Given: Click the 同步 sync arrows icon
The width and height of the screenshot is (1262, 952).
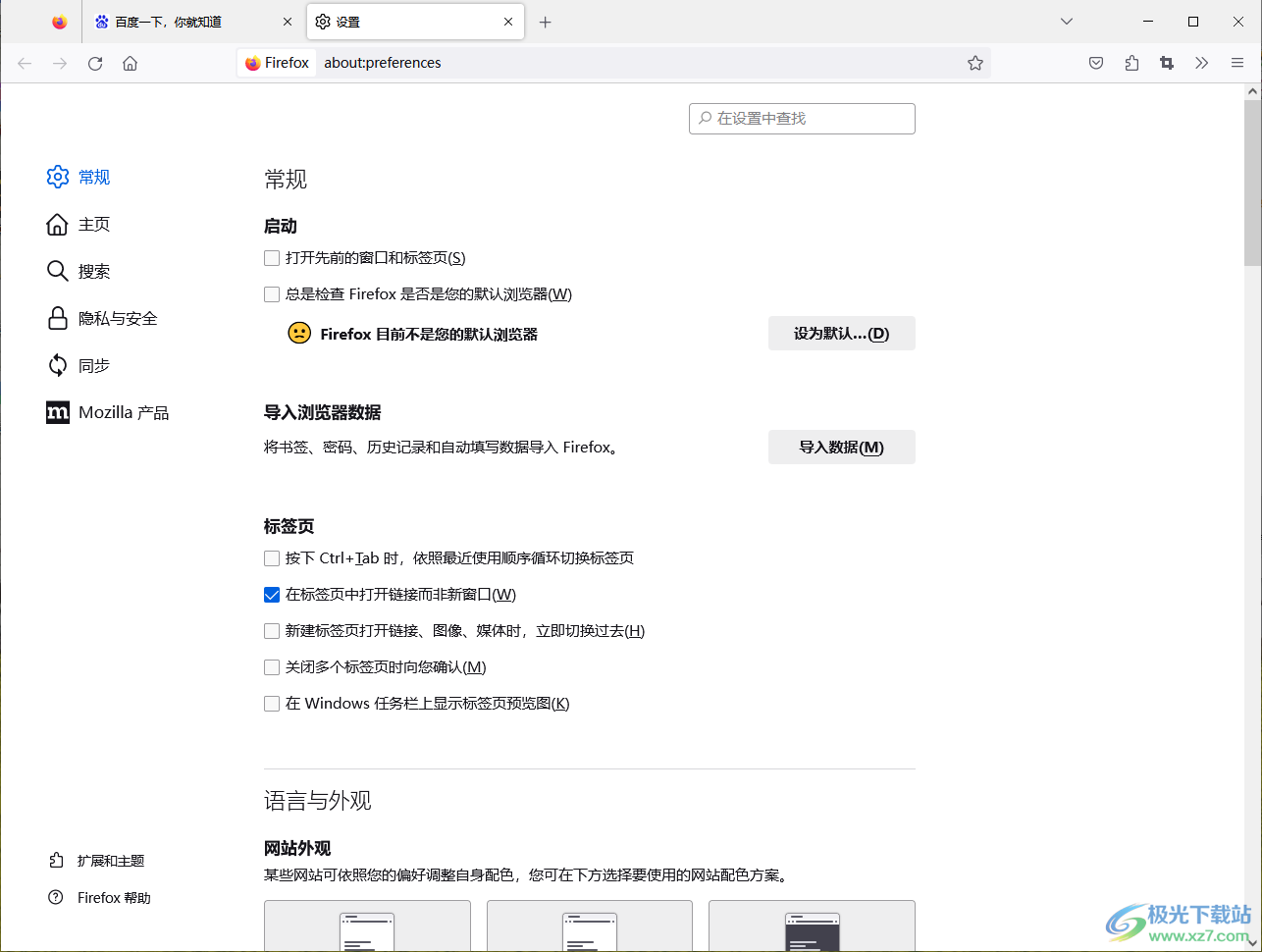Looking at the screenshot, I should click(x=58, y=365).
